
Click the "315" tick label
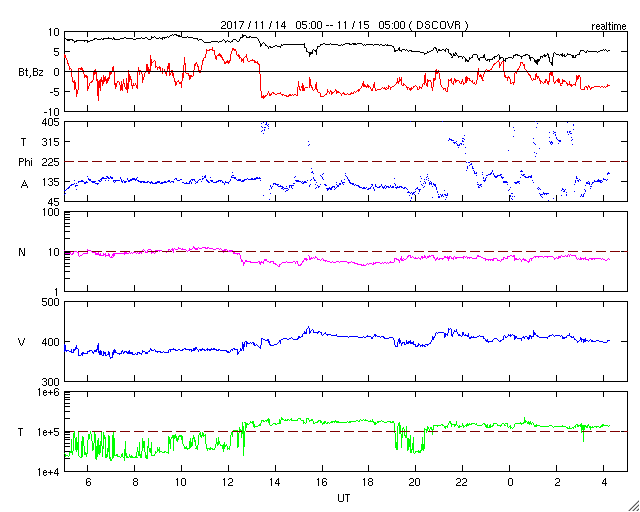(51, 142)
